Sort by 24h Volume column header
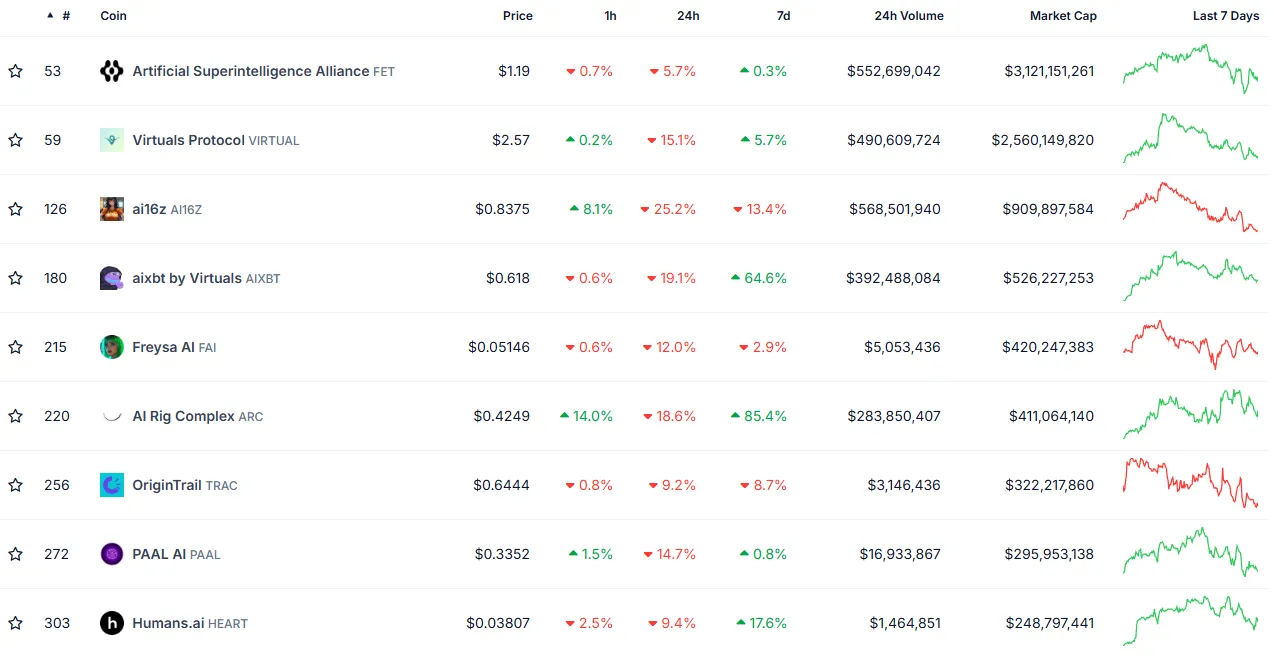This screenshot has width=1274, height=657. click(x=909, y=16)
